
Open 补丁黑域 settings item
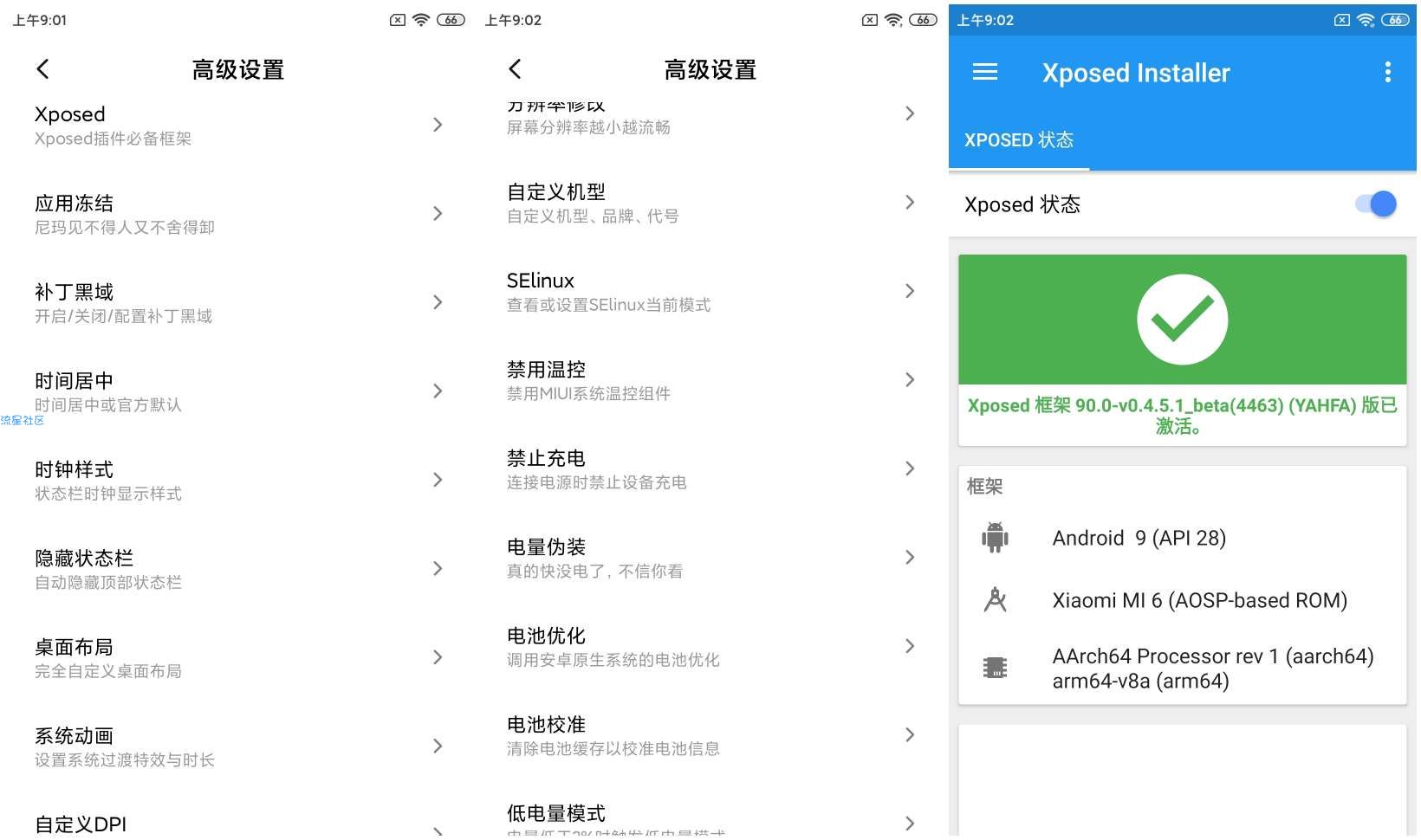(236, 303)
